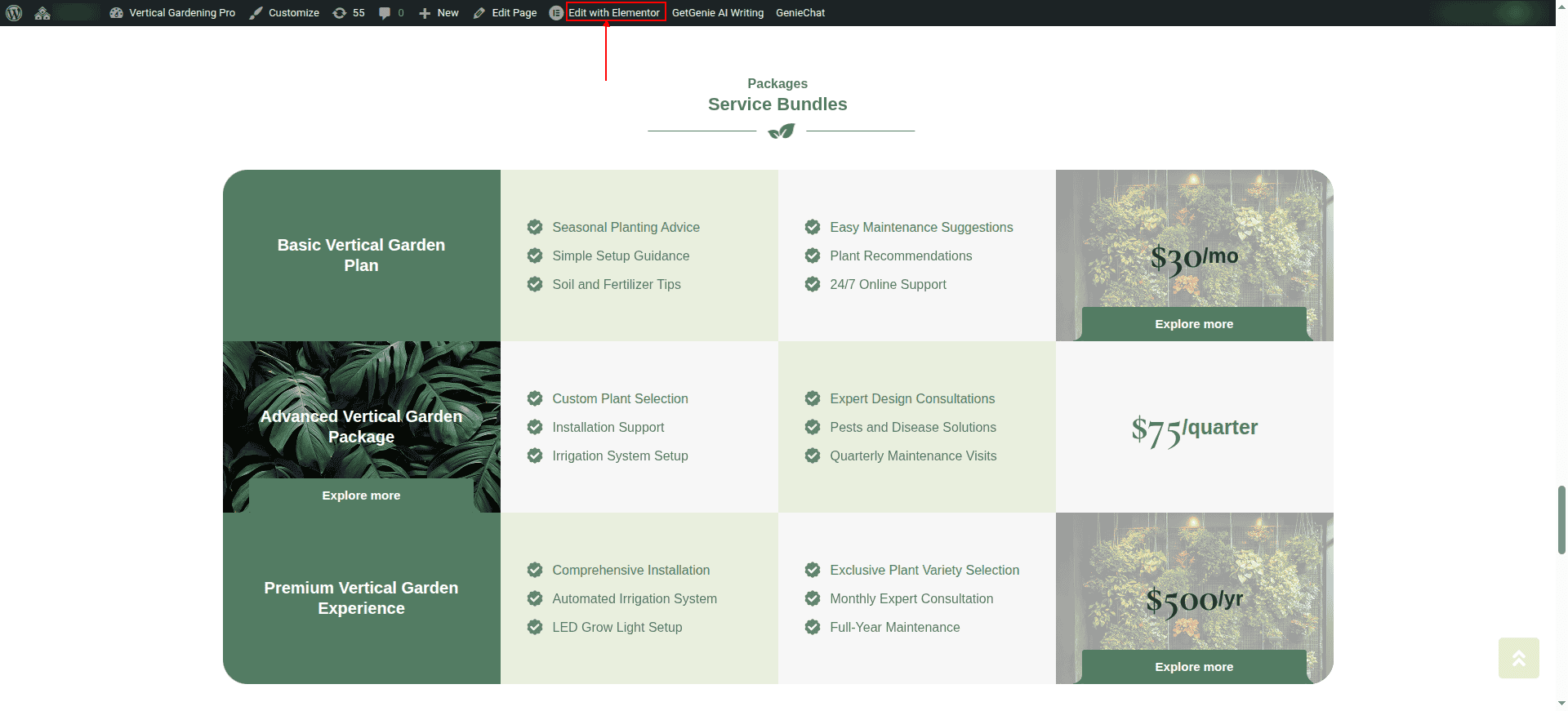Open the New content menu
Viewport: 1568px width, 711px height.
click(x=439, y=13)
